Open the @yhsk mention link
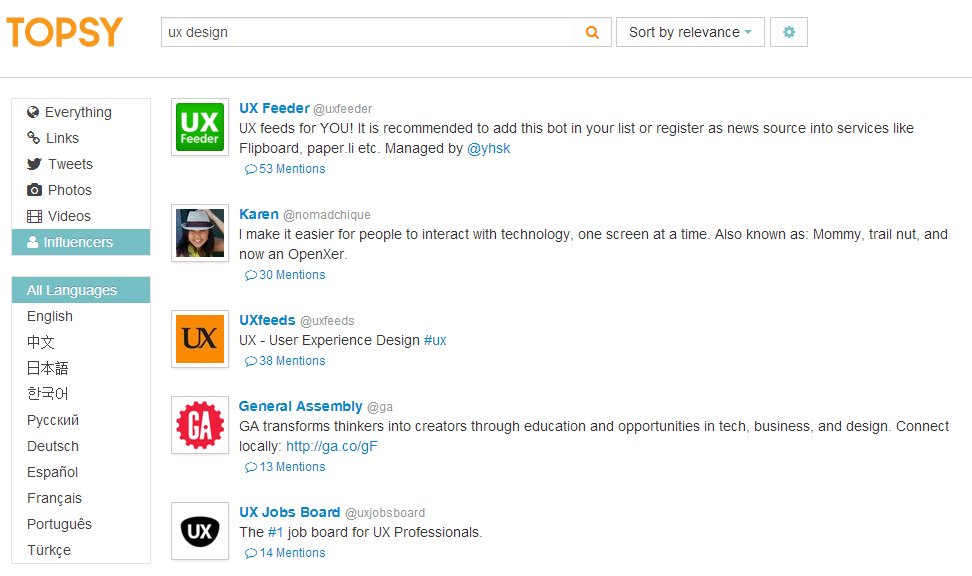Viewport: 972px width, 576px height. tap(489, 148)
